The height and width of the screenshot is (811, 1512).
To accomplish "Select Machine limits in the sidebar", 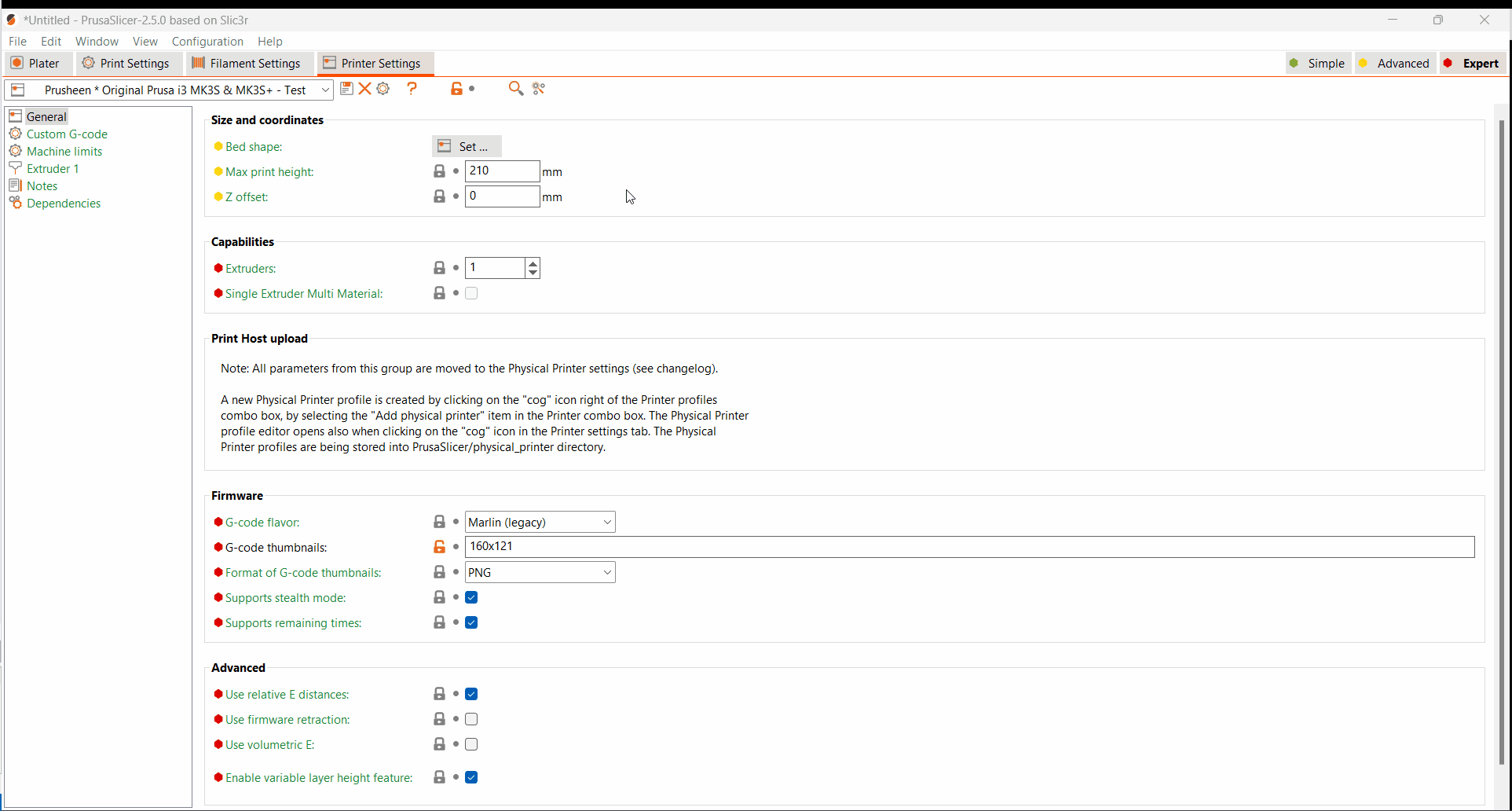I will [x=64, y=151].
